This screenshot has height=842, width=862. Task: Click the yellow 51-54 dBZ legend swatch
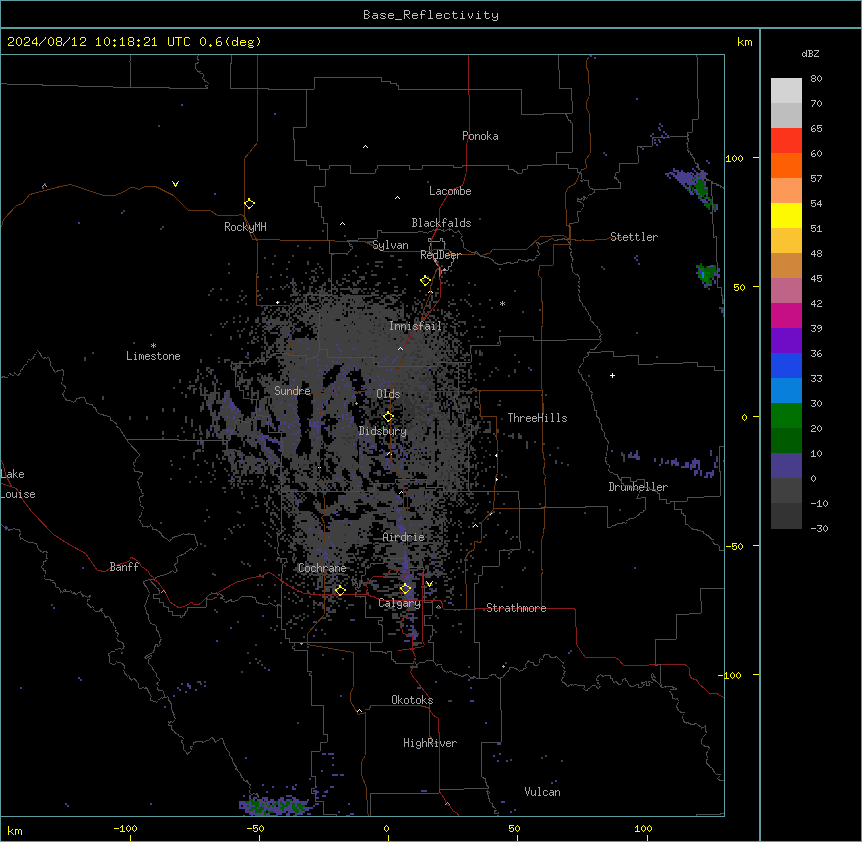click(786, 215)
